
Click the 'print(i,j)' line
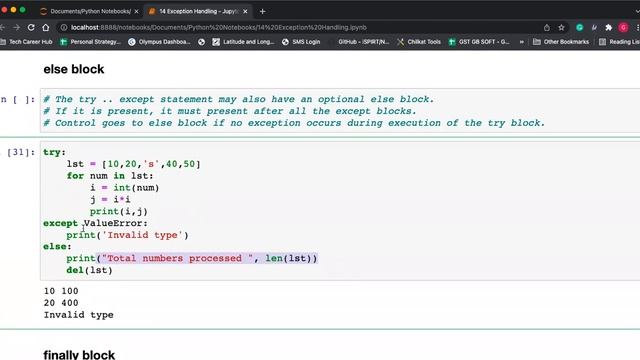coord(119,211)
